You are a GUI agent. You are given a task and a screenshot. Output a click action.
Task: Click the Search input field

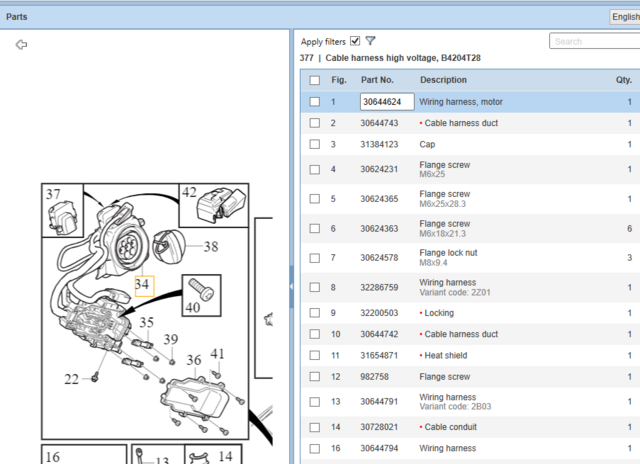click(x=595, y=41)
